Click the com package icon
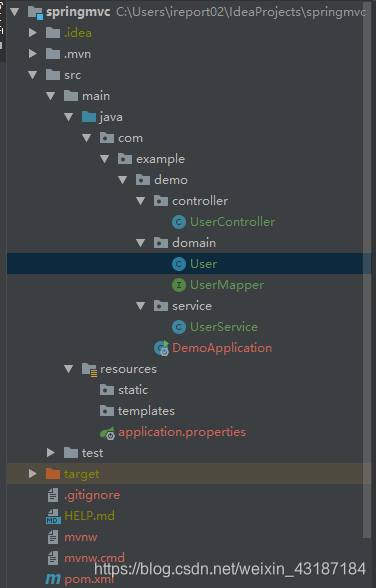Screen dimensions: 376x588 [107, 138]
